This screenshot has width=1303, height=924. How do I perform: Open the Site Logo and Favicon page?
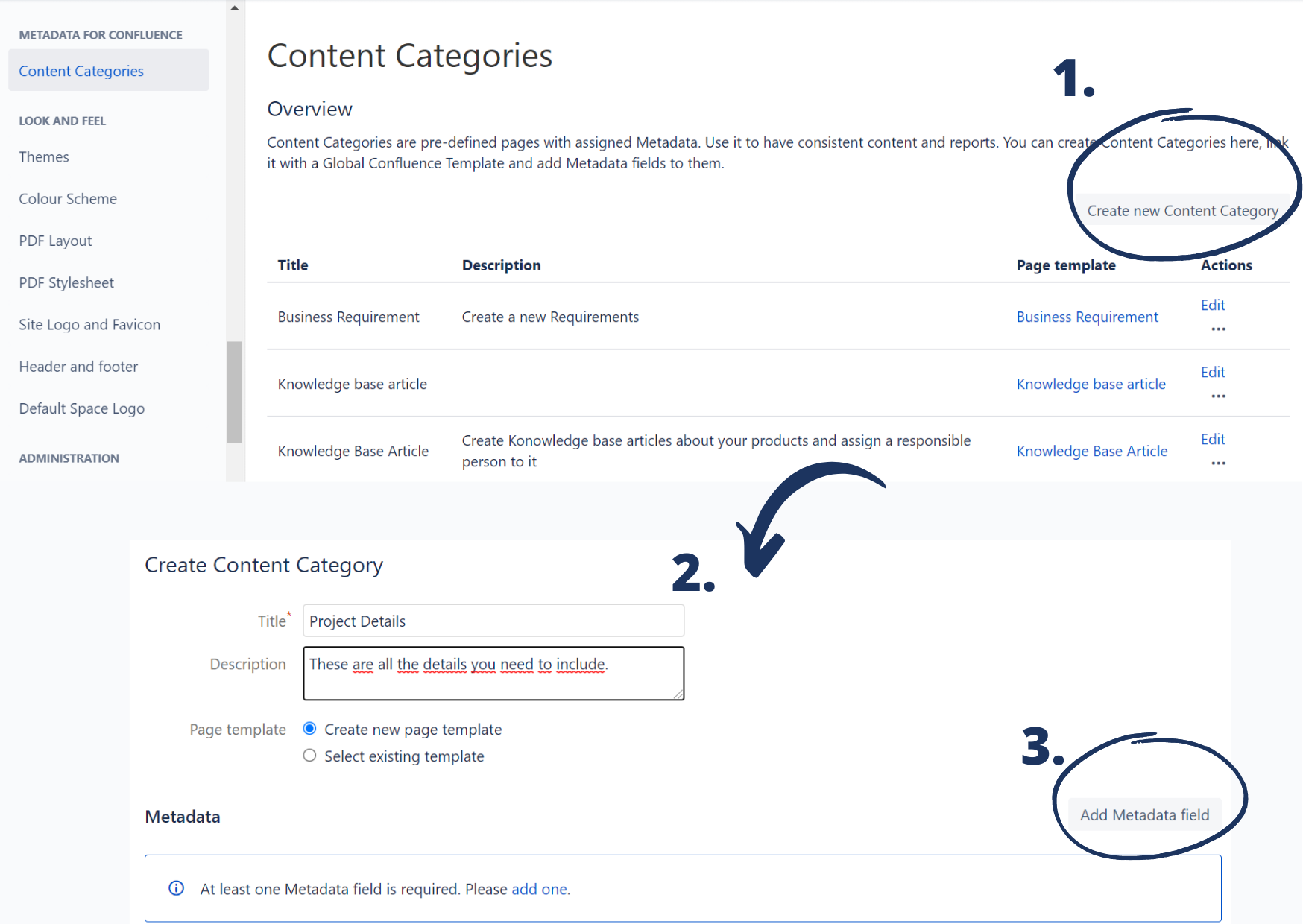click(x=89, y=325)
